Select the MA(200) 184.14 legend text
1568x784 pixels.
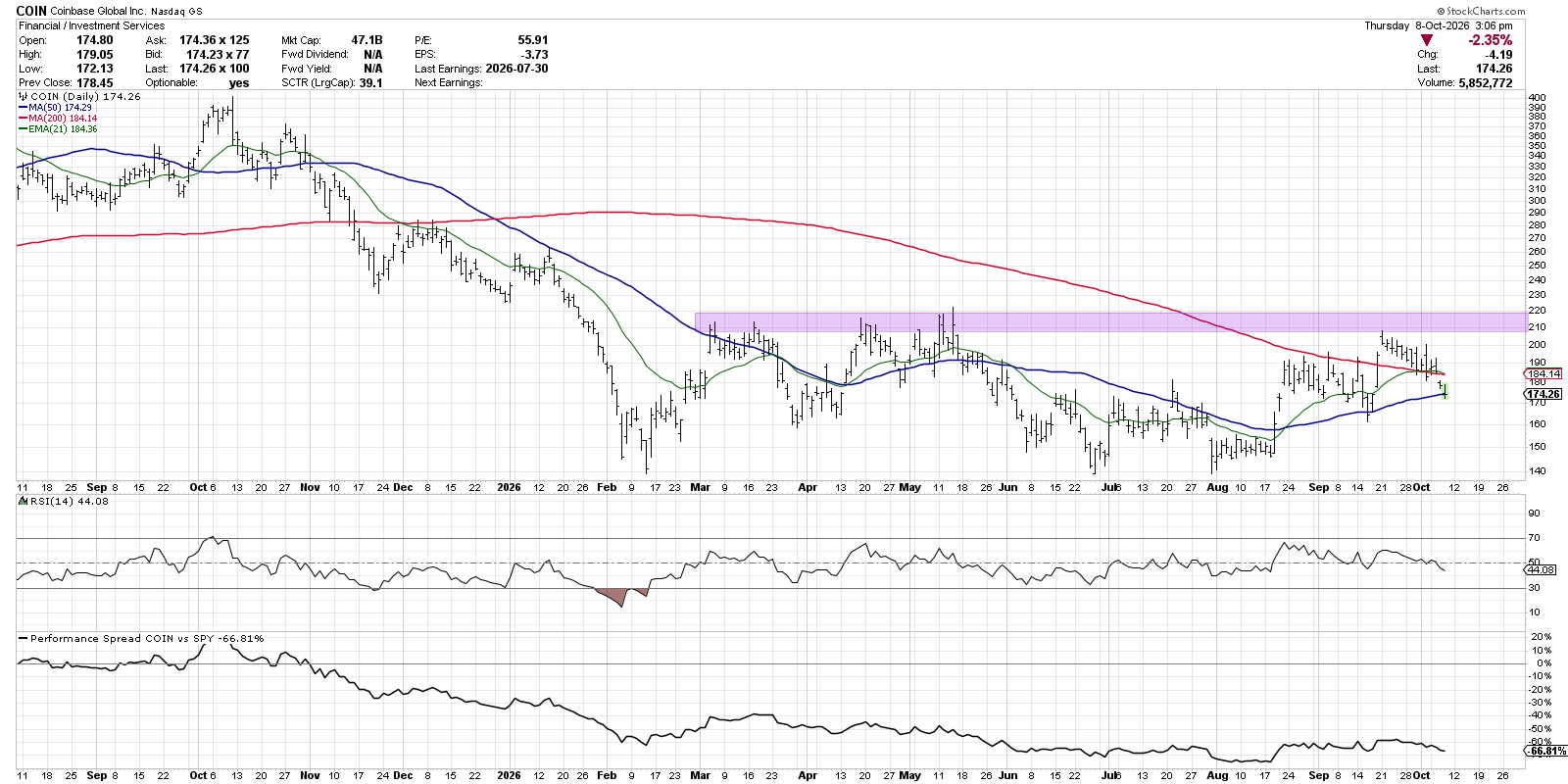[x=63, y=119]
